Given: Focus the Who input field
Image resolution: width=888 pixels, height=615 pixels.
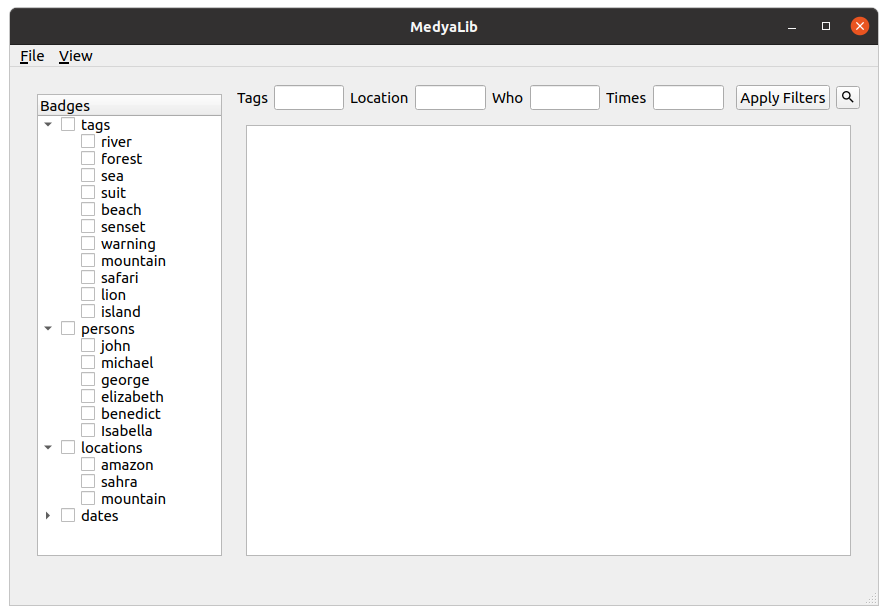Looking at the screenshot, I should coord(565,97).
